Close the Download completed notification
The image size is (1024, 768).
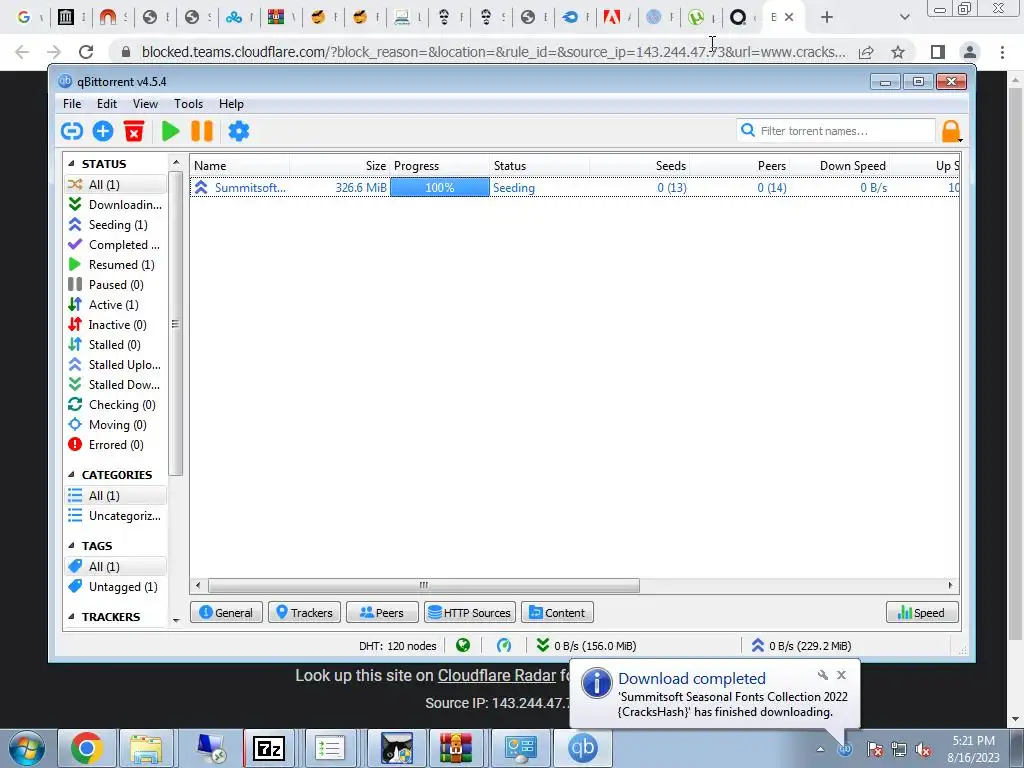pos(841,675)
